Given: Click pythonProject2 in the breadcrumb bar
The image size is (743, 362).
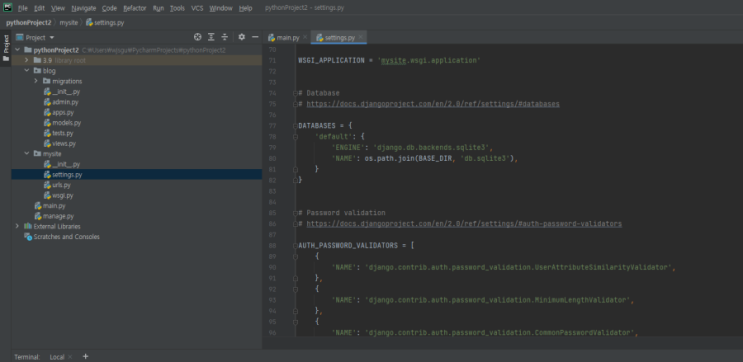Looking at the screenshot, I should coord(29,22).
